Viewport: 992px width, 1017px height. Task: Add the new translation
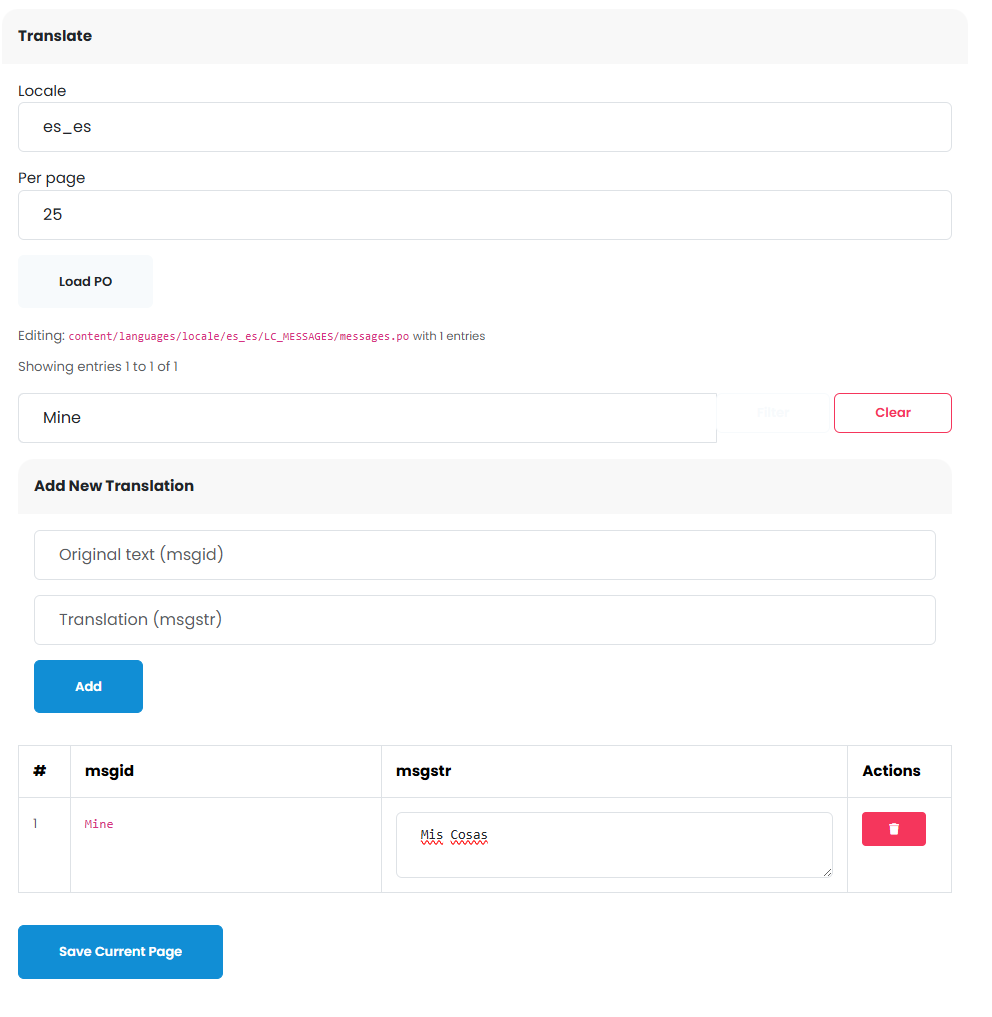[88, 686]
